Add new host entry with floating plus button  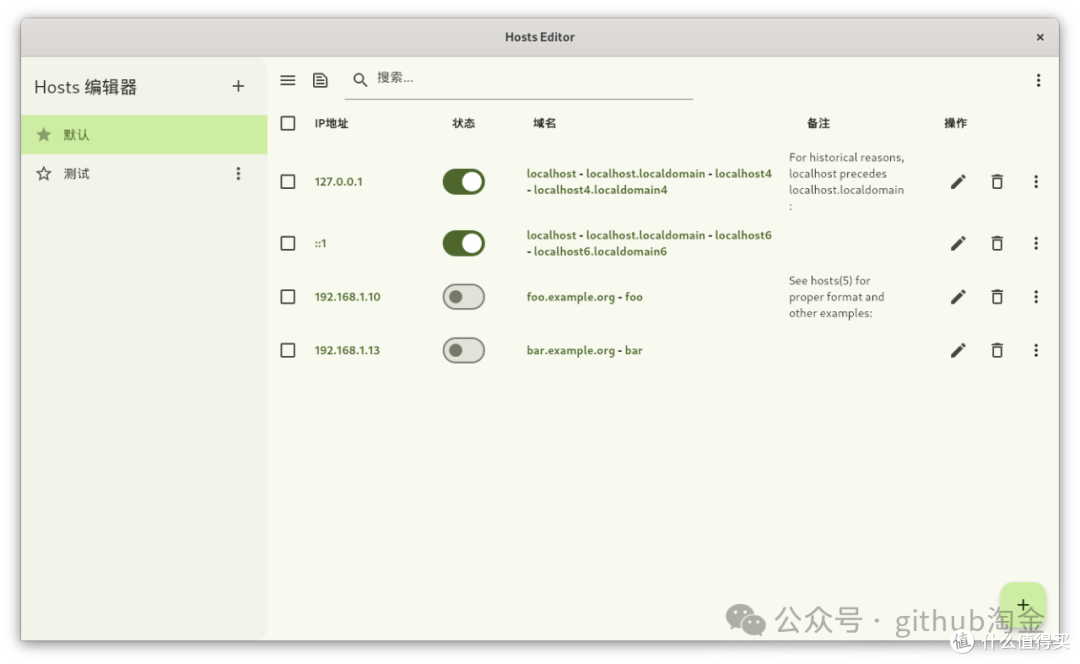tap(1023, 605)
